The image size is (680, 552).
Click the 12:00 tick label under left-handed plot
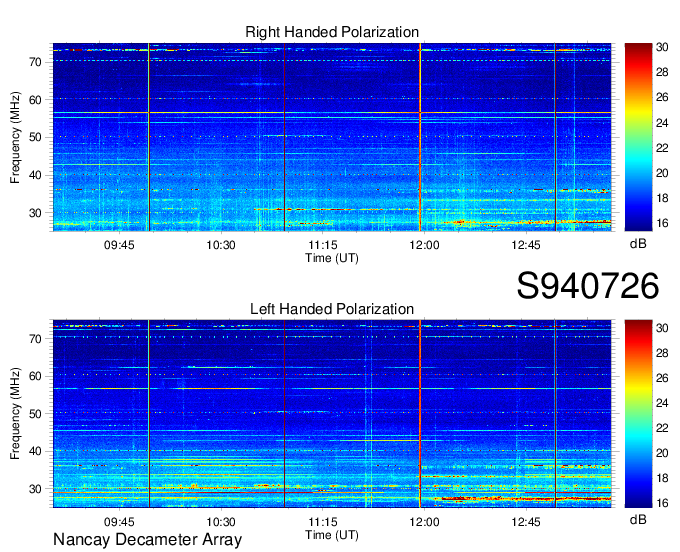424,522
